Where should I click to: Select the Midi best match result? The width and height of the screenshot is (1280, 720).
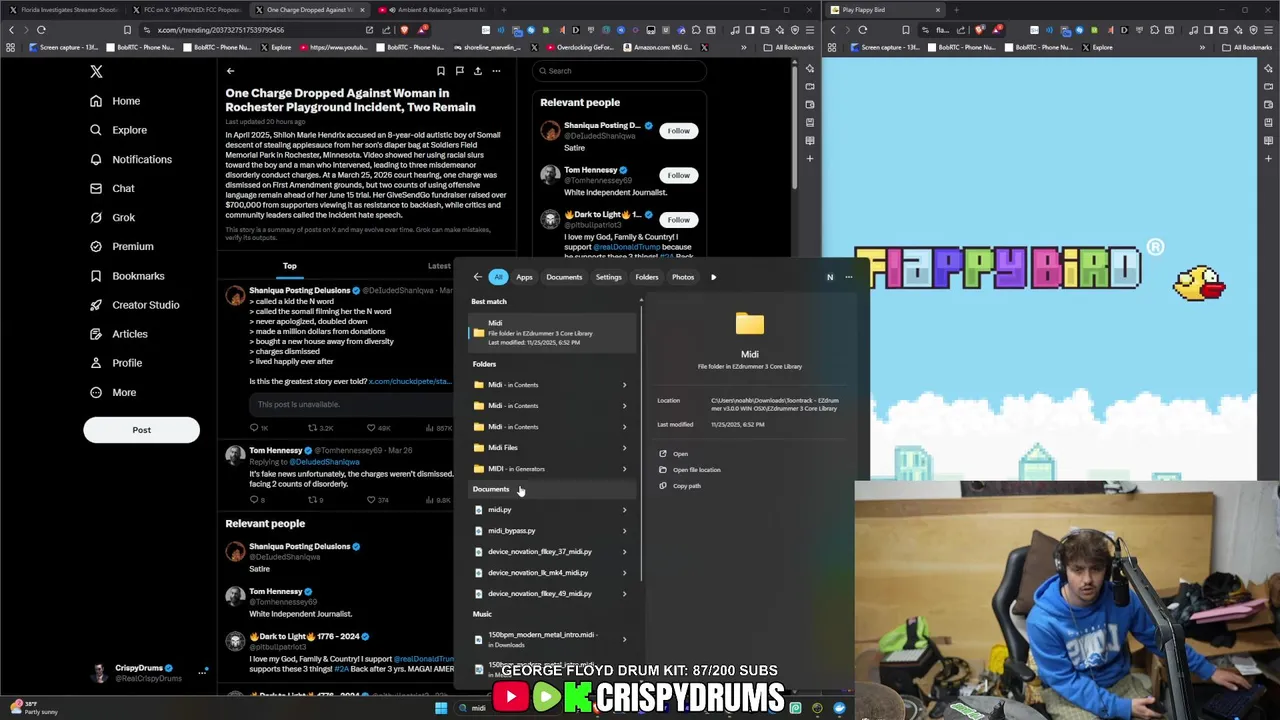[x=551, y=333]
